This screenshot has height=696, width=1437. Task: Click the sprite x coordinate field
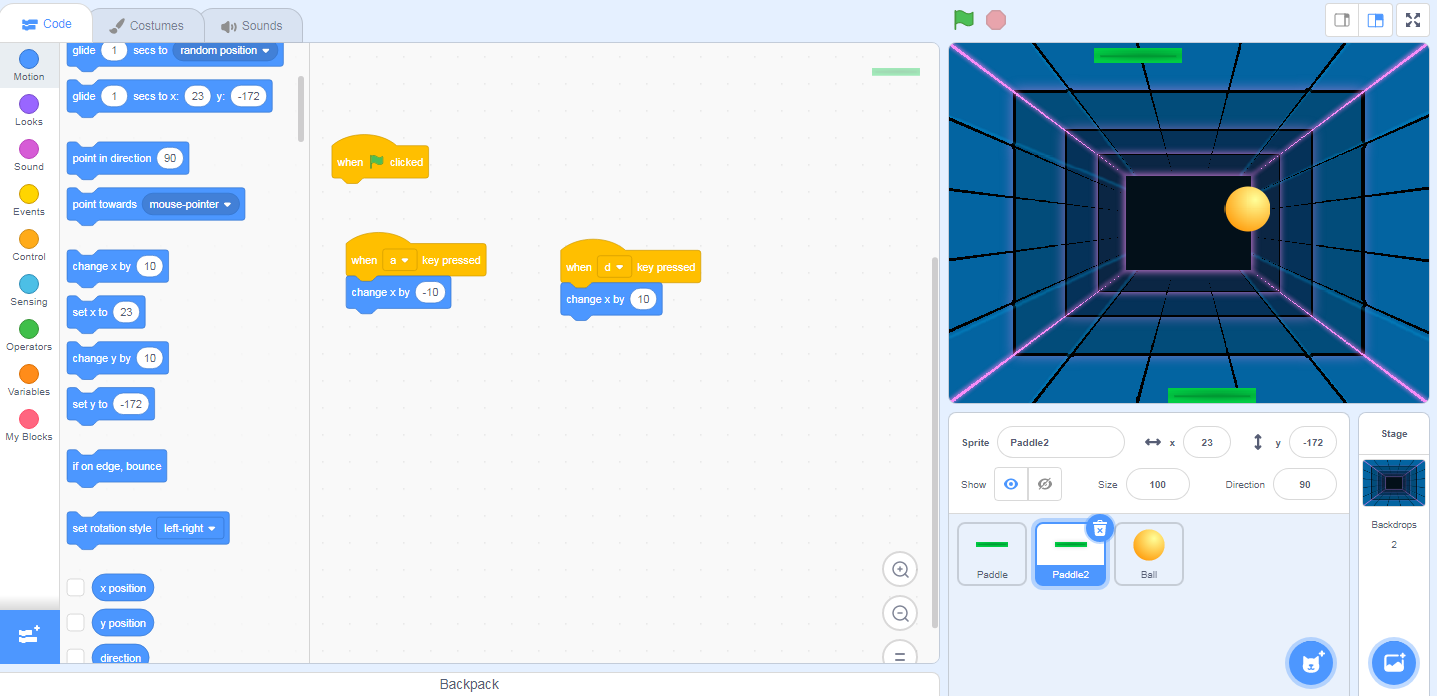[x=1206, y=442]
